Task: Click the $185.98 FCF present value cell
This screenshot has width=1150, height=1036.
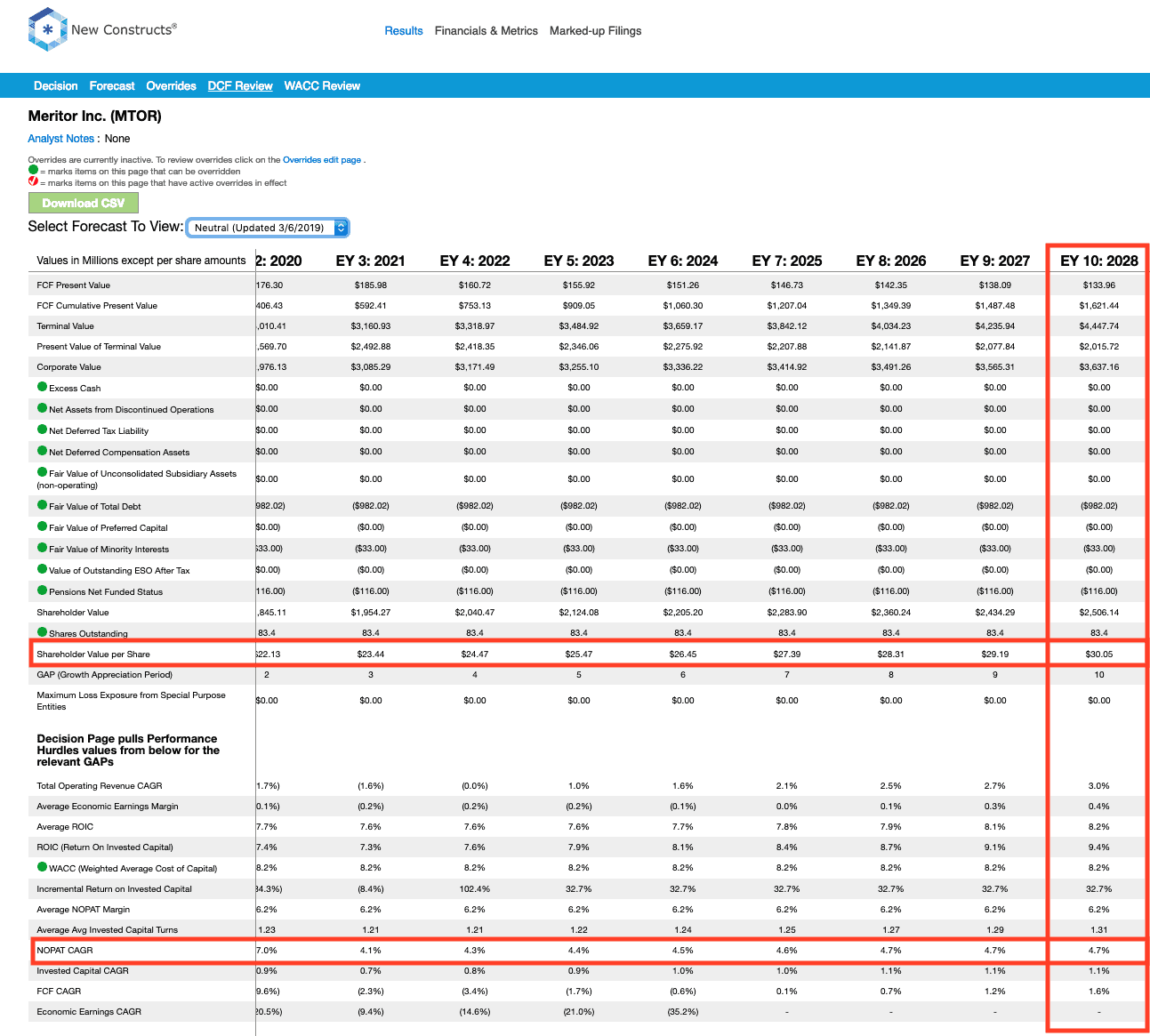Action: pos(371,285)
